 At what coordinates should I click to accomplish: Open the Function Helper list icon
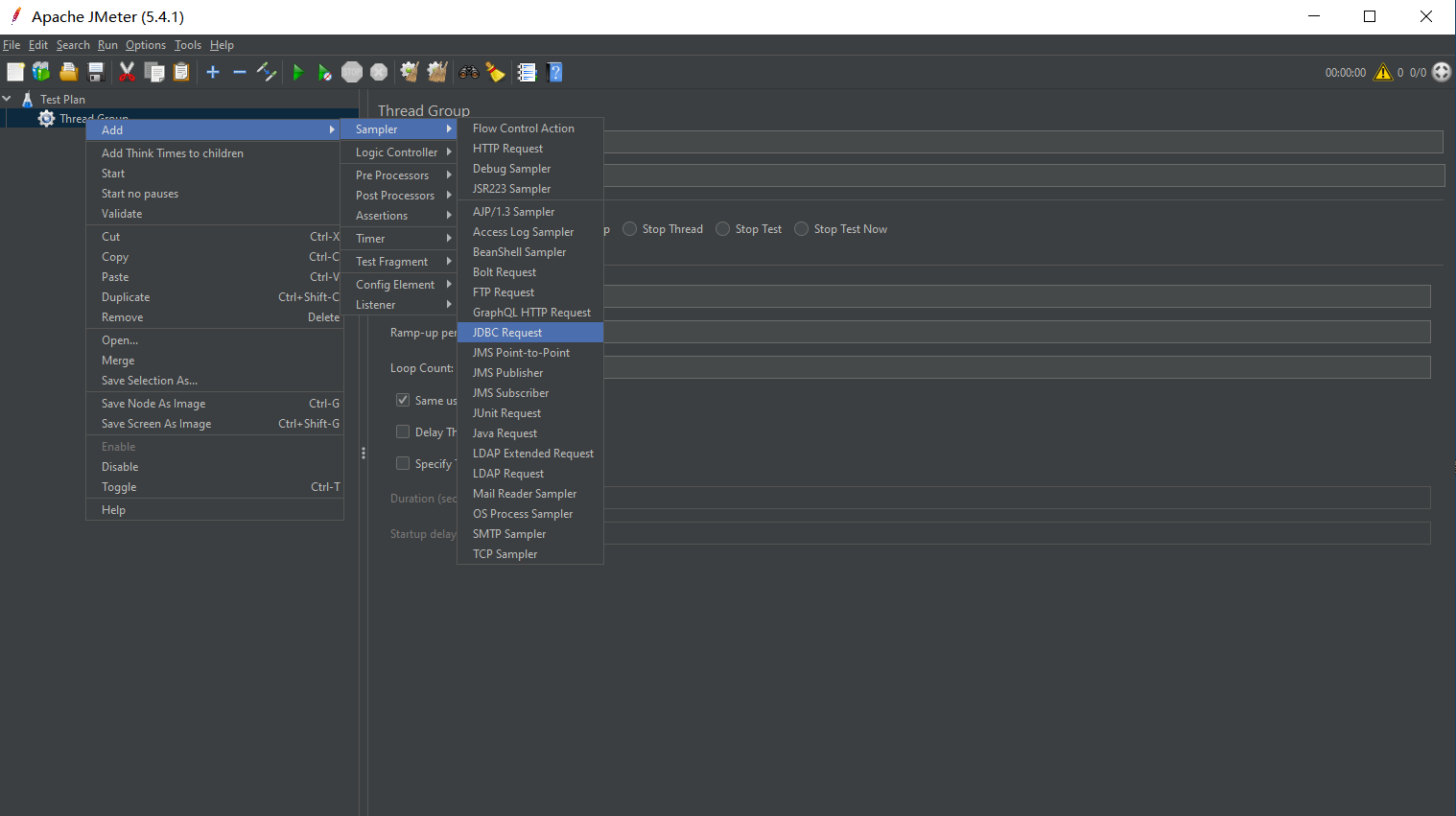pyautogui.click(x=527, y=72)
